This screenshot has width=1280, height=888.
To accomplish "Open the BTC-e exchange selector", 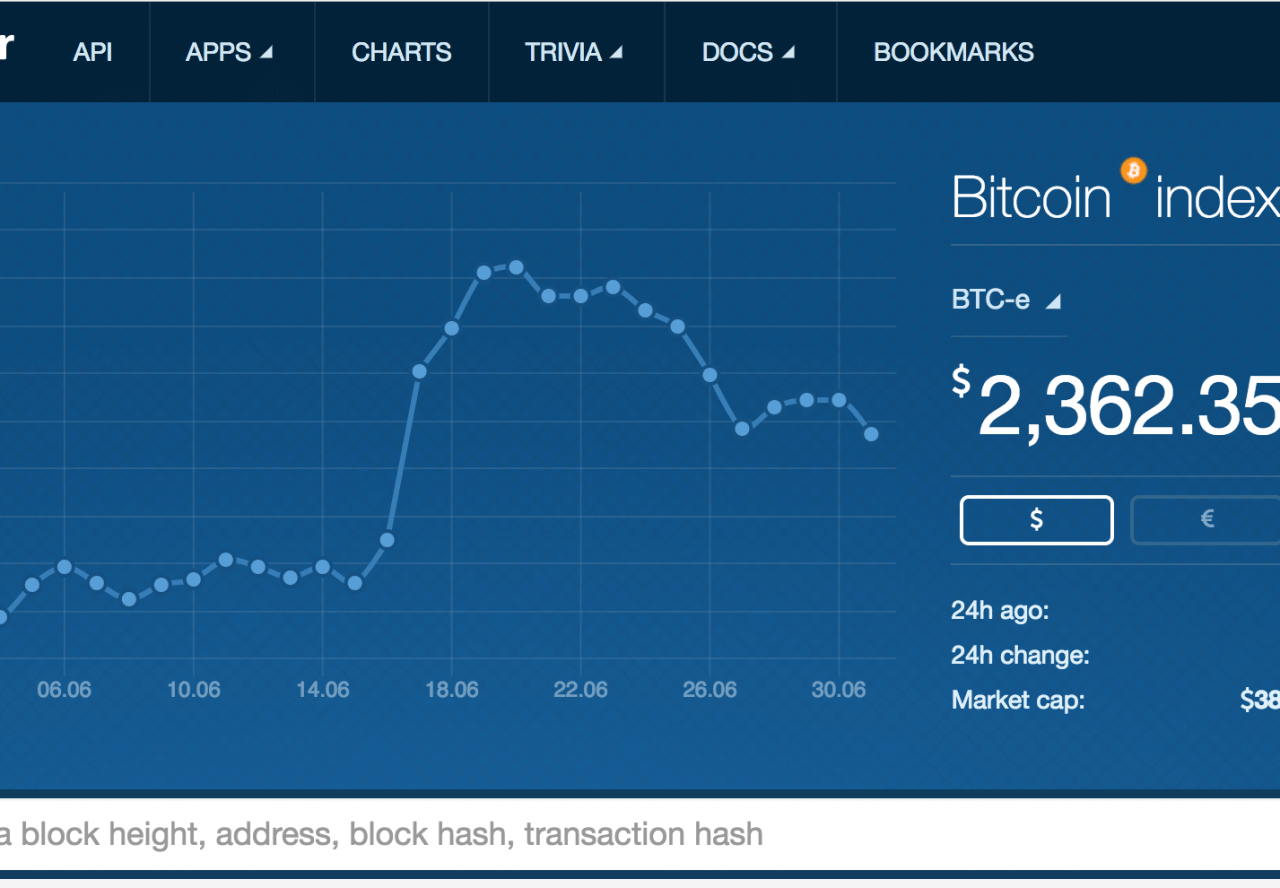I will click(1006, 300).
